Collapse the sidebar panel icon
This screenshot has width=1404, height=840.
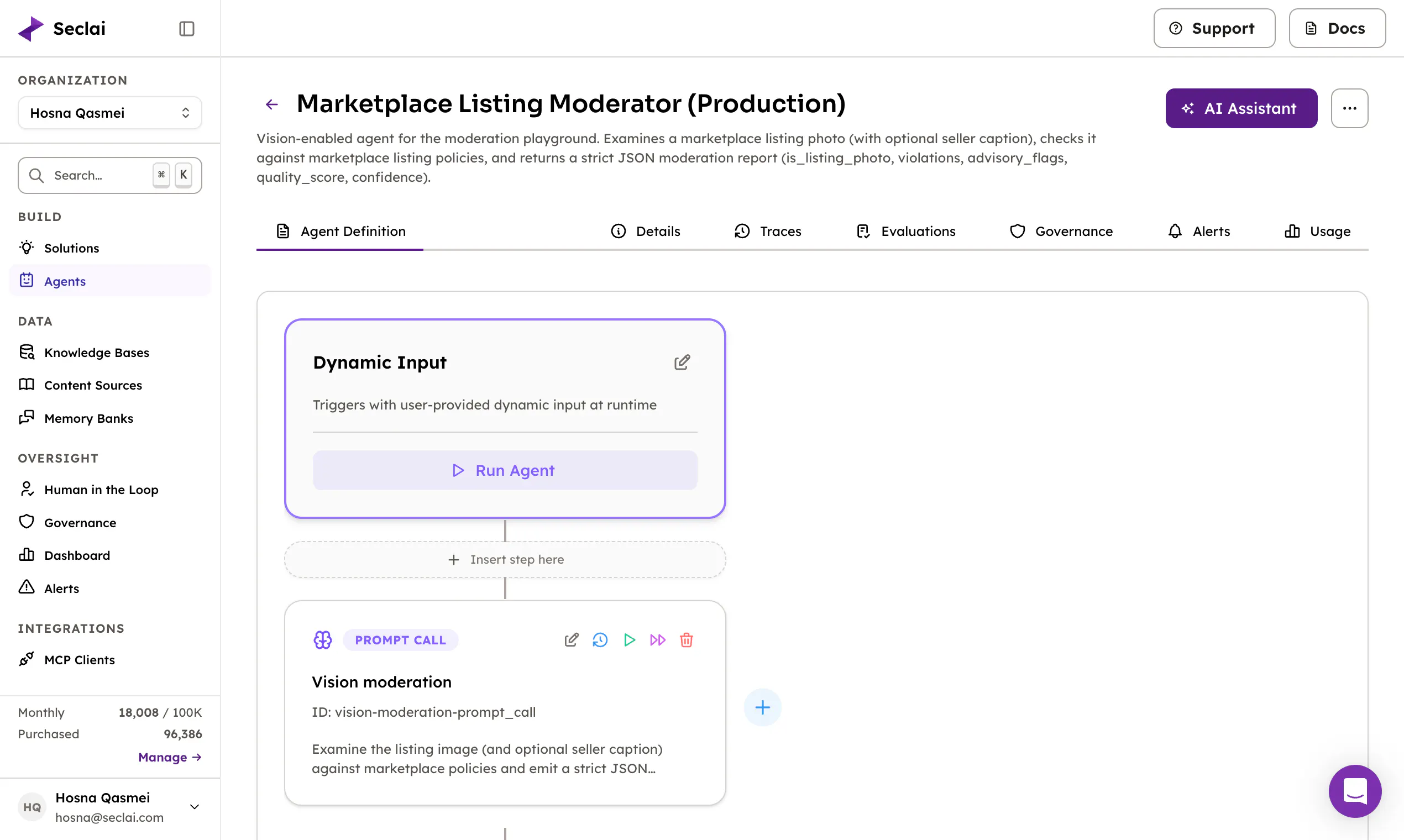[x=187, y=28]
